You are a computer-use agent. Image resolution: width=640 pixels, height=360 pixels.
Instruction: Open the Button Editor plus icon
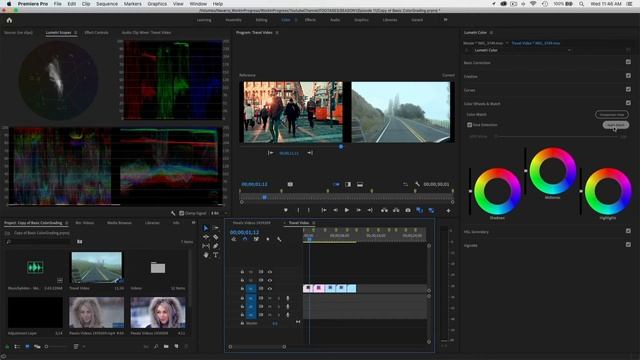tap(448, 211)
